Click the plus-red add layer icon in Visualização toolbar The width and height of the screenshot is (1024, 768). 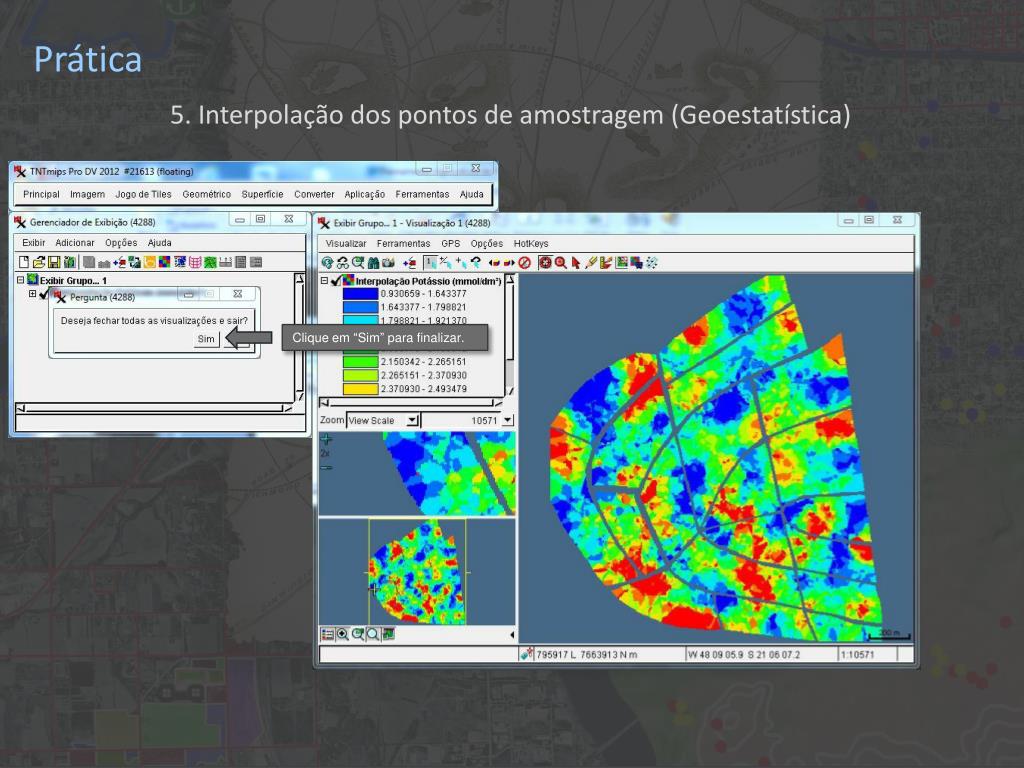pos(409,263)
